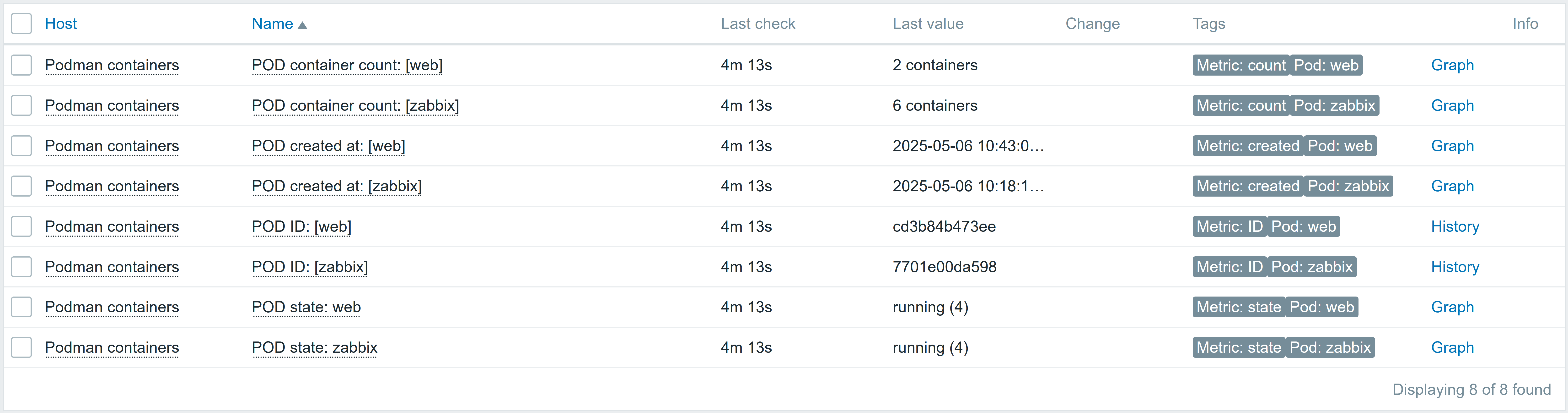Check the box for POD container count: [zabbix]
The width and height of the screenshot is (1568, 413).
click(21, 105)
